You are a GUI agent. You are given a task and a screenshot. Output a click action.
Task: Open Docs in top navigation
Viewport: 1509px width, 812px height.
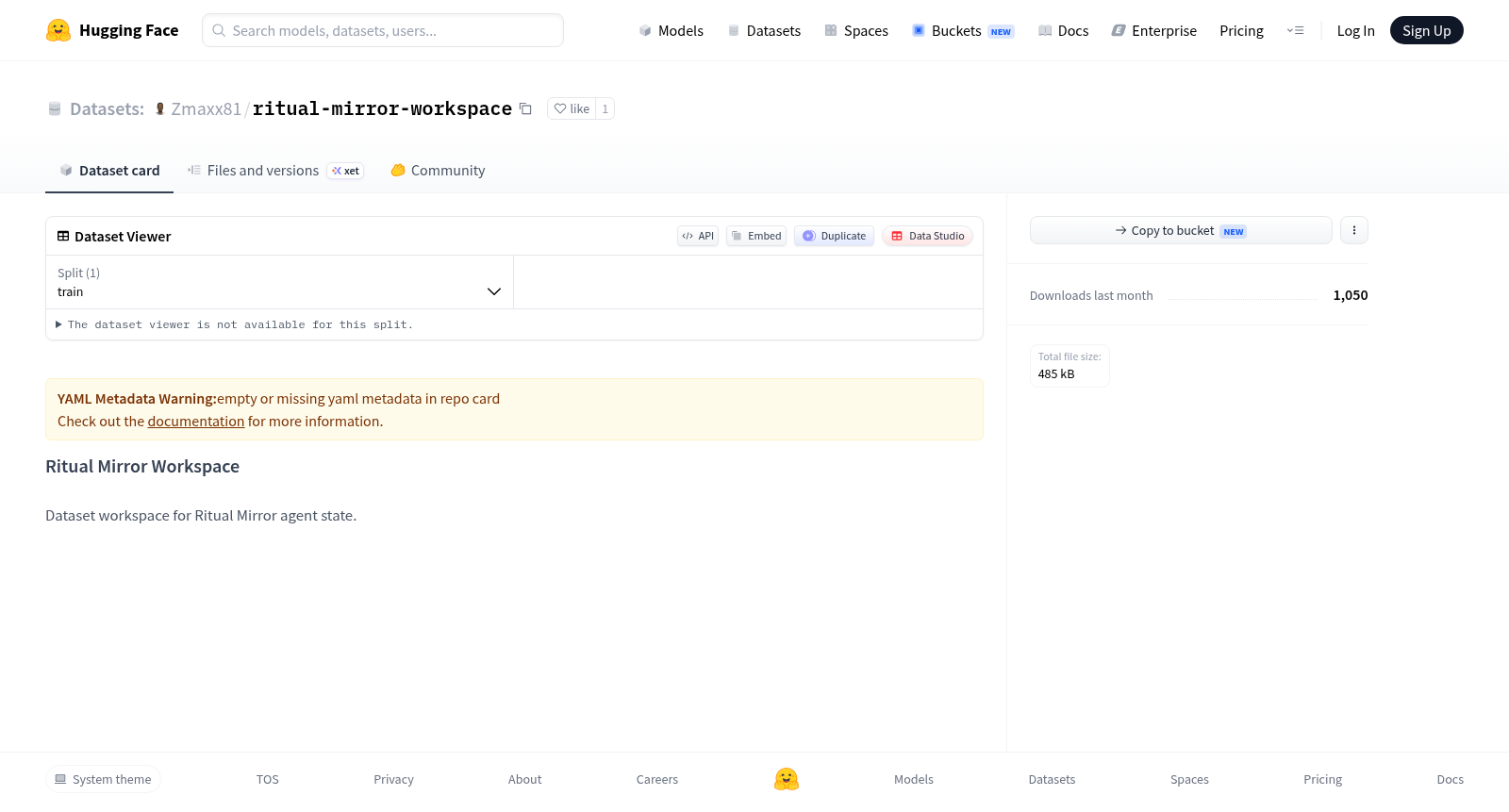[x=1063, y=30]
